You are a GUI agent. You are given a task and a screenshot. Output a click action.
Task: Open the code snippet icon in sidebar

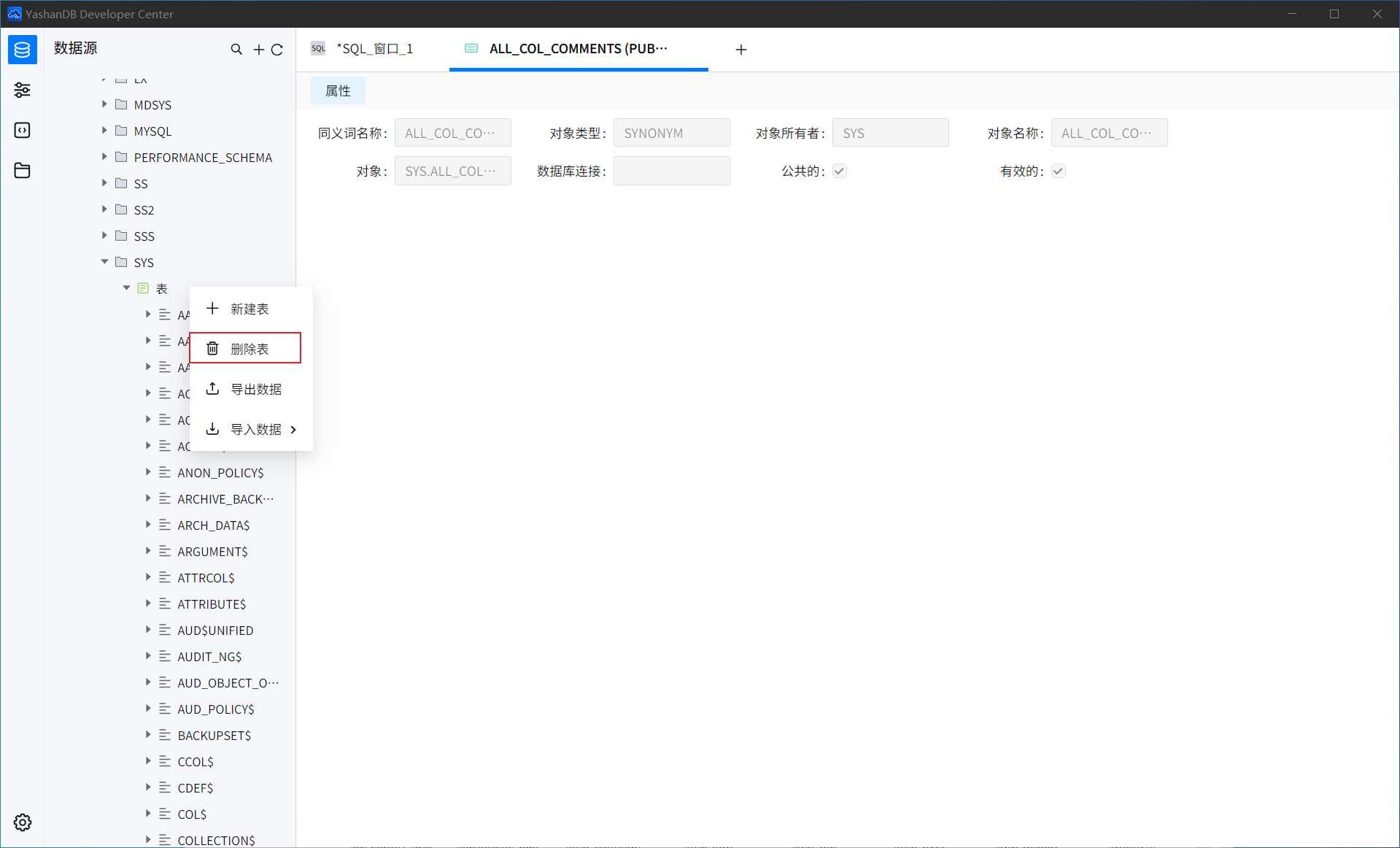[23, 130]
